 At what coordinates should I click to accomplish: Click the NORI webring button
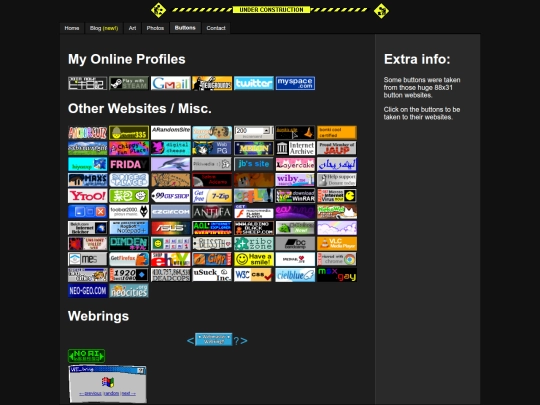click(x=86, y=356)
